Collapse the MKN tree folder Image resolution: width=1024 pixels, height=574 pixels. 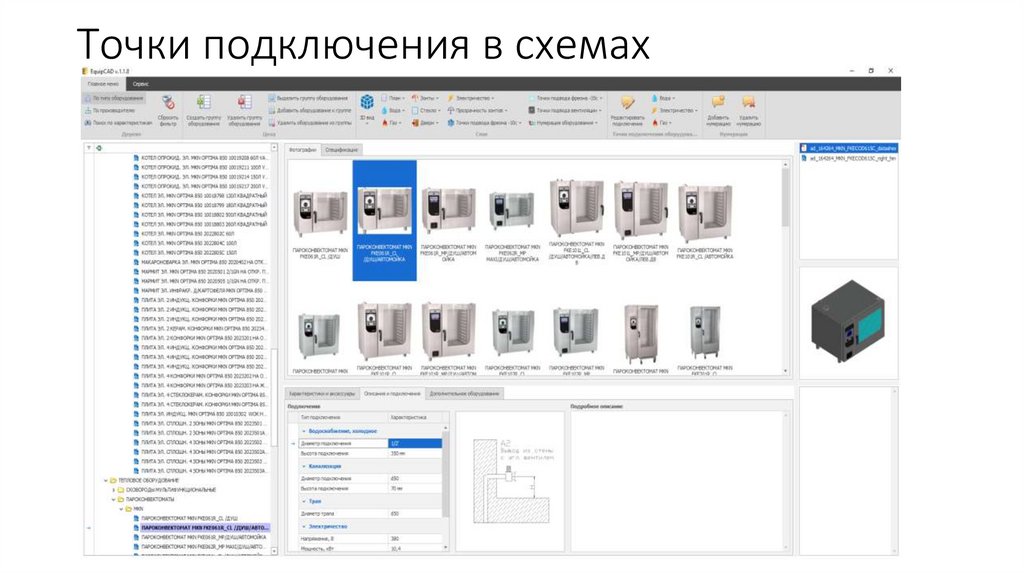[x=121, y=509]
